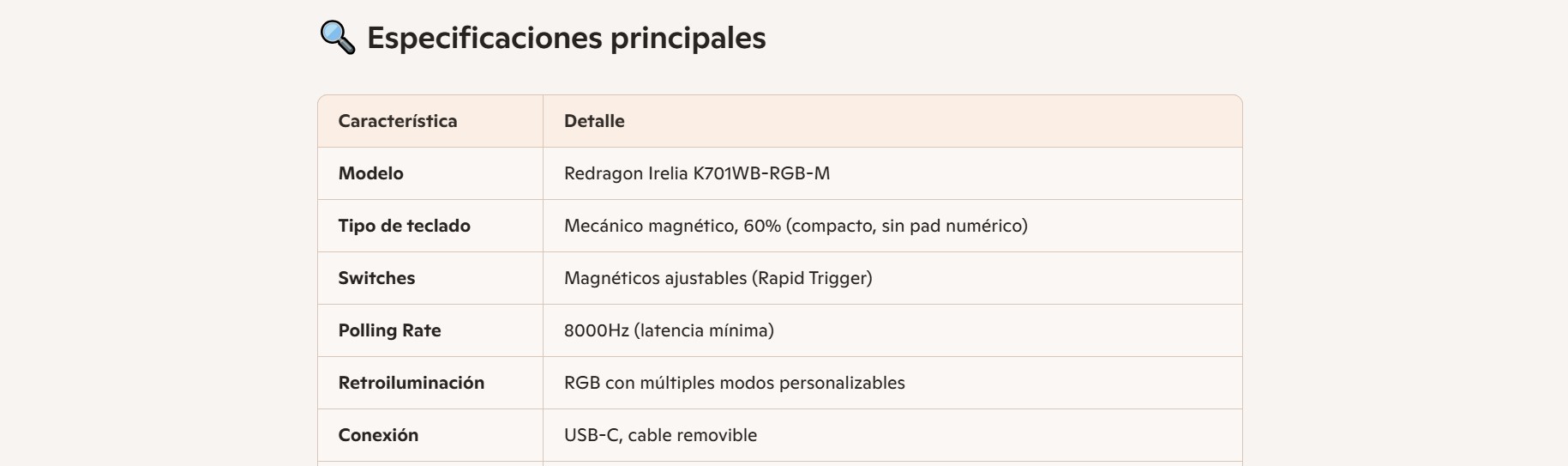Select the 'Característica' column header
The image size is (1568, 466).
[398, 121]
